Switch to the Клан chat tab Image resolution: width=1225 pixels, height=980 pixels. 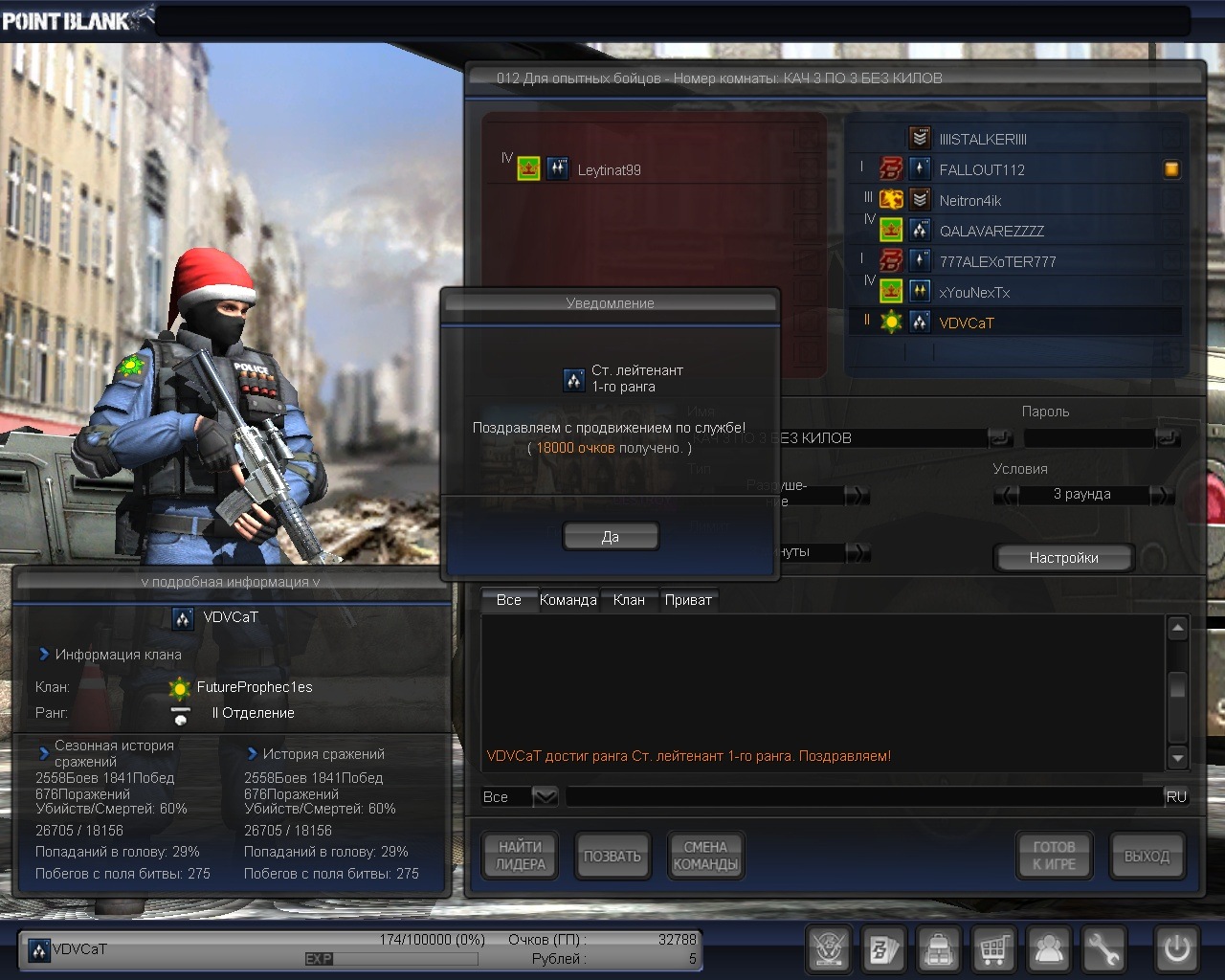pyautogui.click(x=629, y=600)
